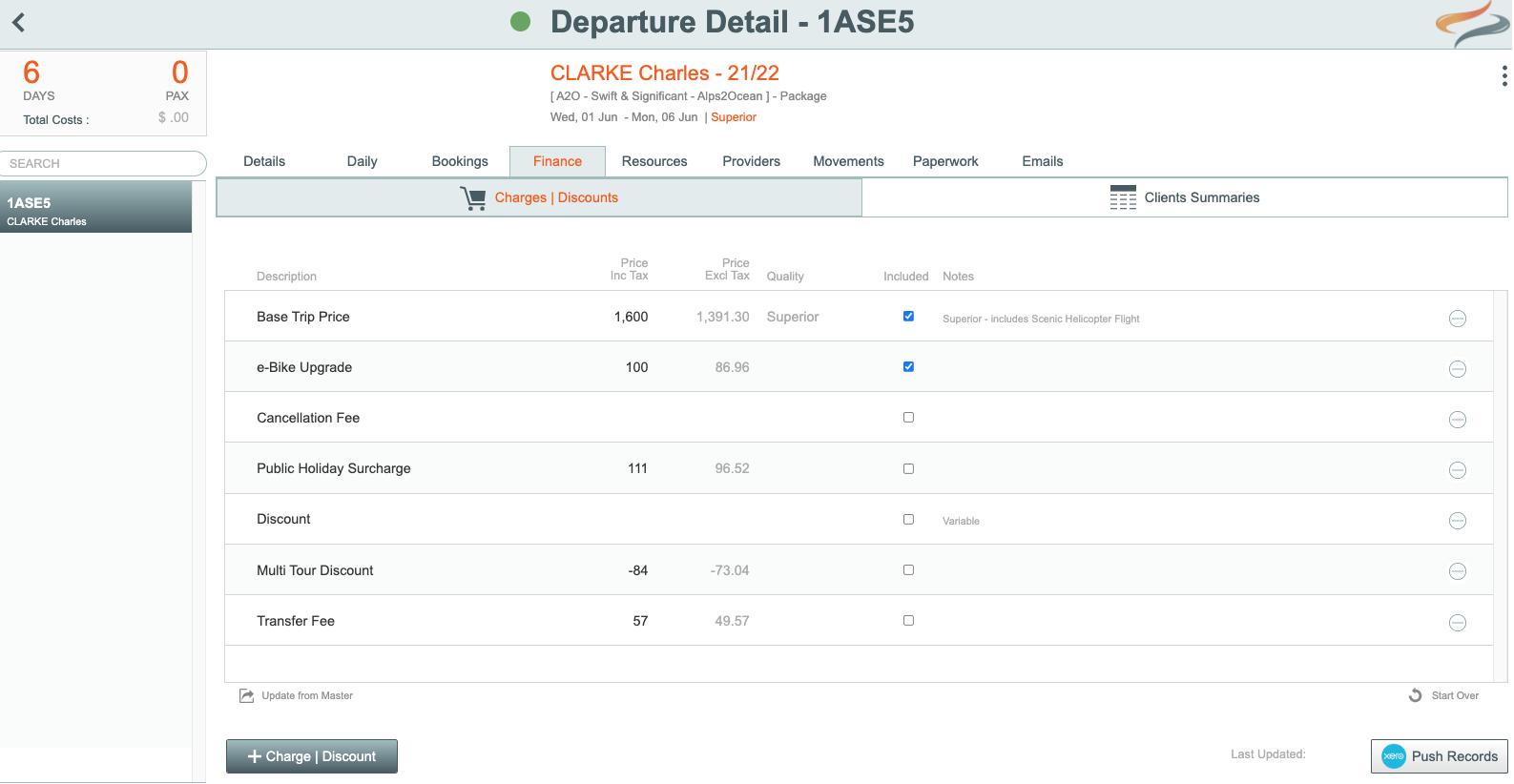The image size is (1514, 784).
Task: Open the Providers tab
Action: pyautogui.click(x=751, y=161)
